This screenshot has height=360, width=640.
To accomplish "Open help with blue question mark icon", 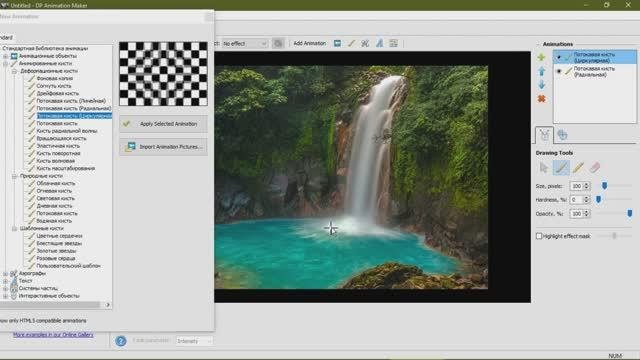I will tap(120, 341).
